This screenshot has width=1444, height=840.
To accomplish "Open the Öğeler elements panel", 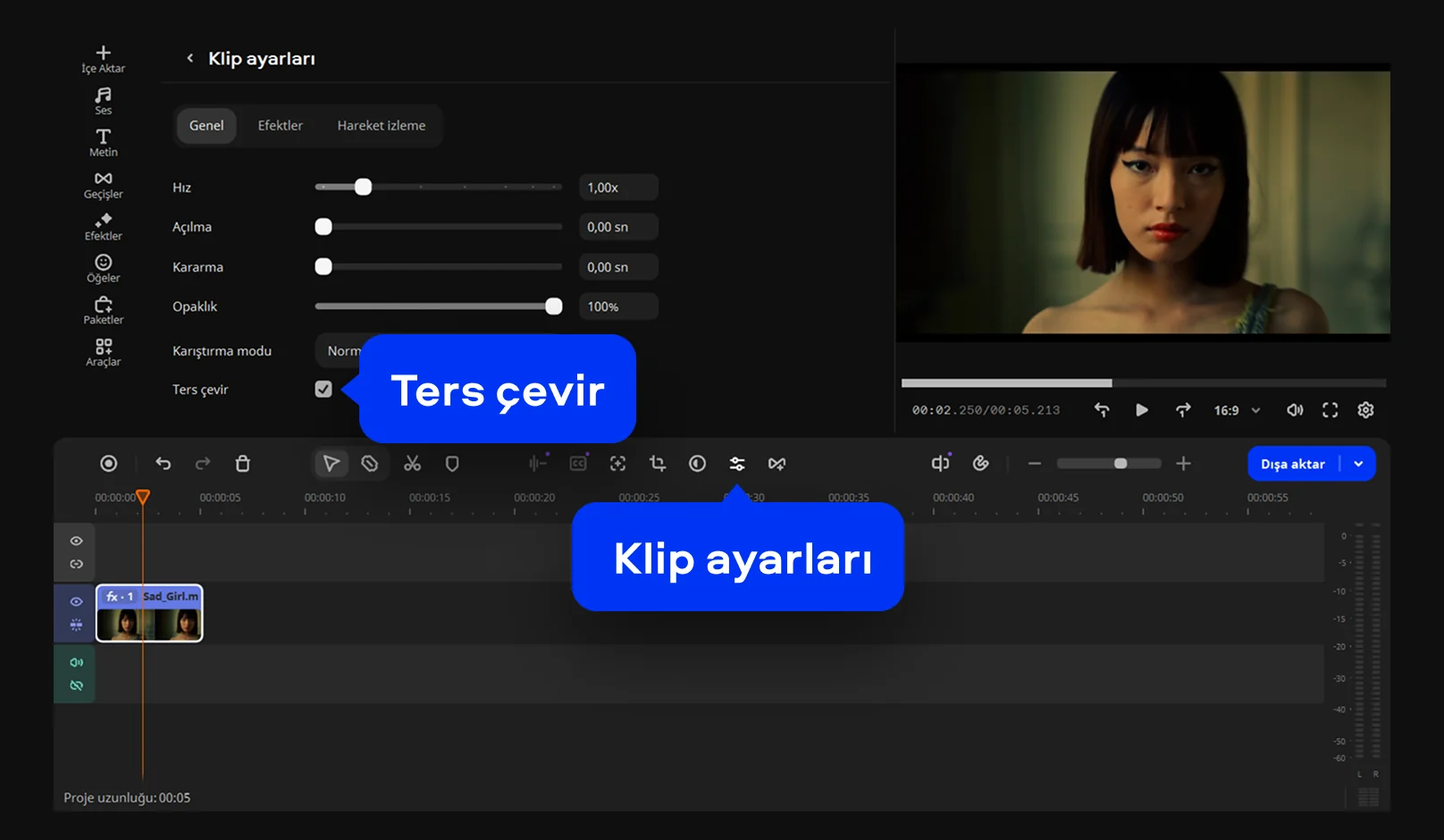I will (x=103, y=268).
